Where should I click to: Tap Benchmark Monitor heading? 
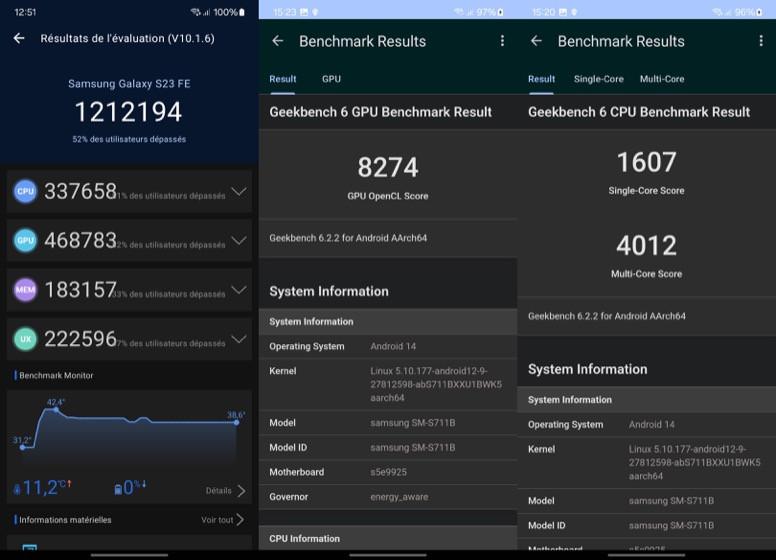point(56,375)
